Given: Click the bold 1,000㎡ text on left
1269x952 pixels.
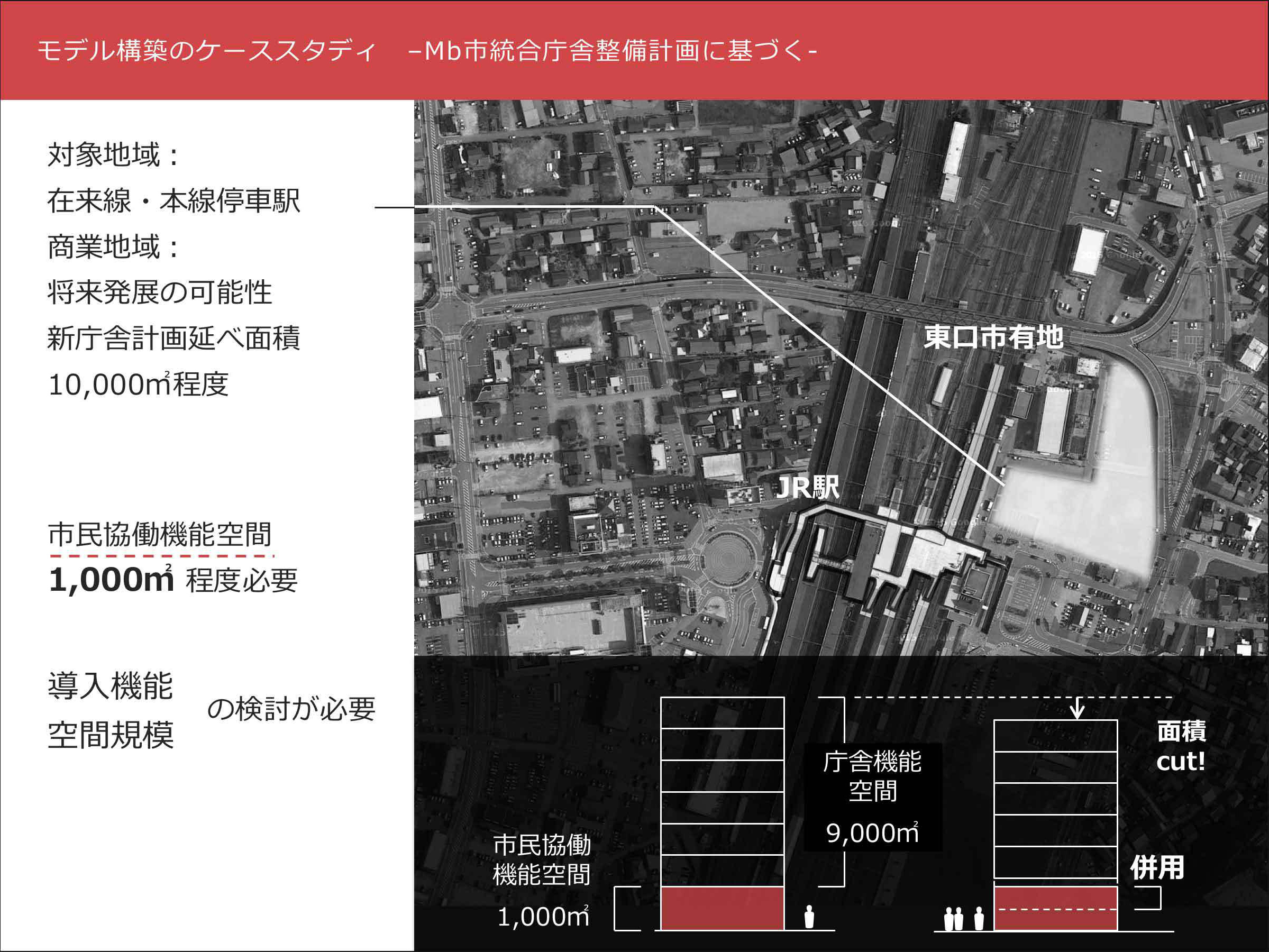Looking at the screenshot, I should point(111,579).
